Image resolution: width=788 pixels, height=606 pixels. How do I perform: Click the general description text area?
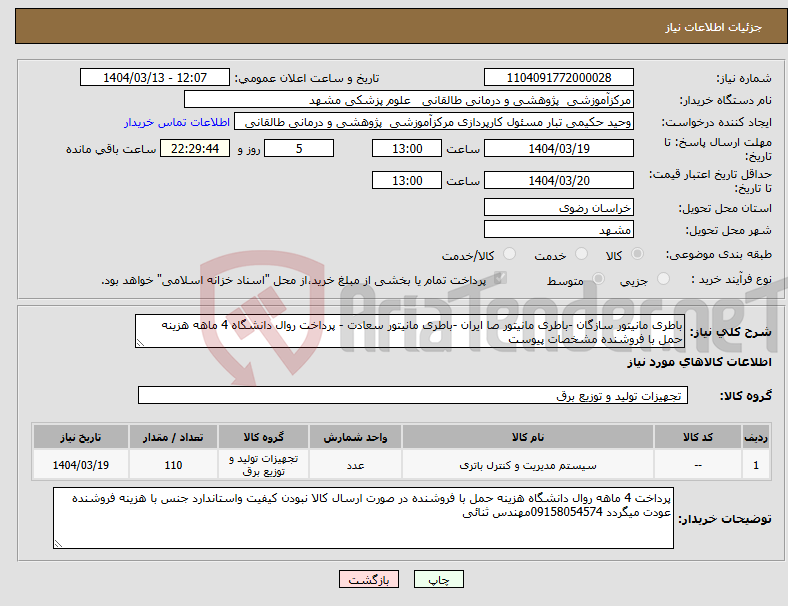pos(410,331)
